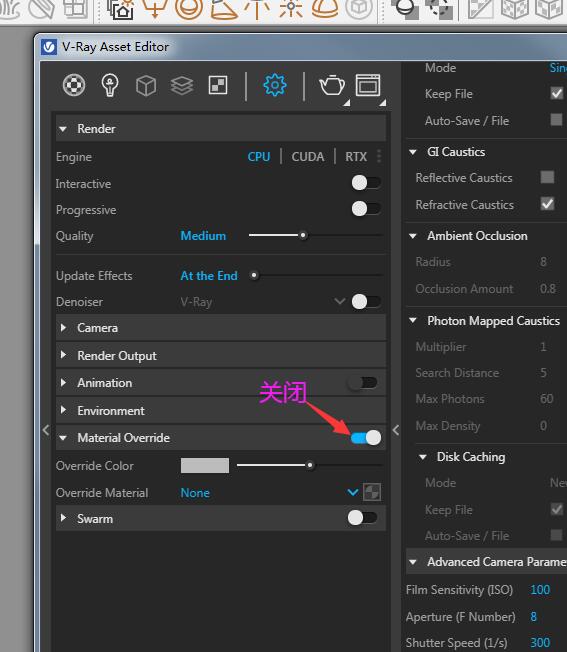Collapse the Material Override section
Screen dimensions: 567x652
click(63, 438)
